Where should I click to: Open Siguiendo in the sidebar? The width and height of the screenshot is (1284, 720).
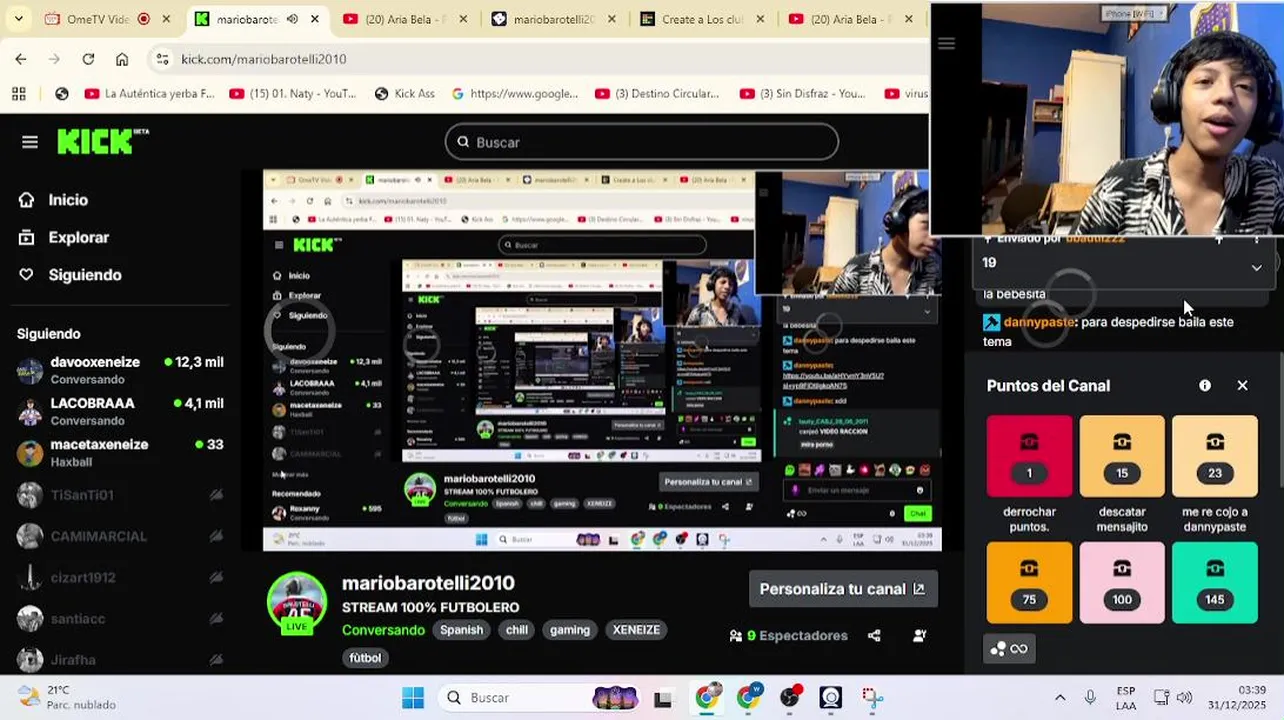coord(70,275)
